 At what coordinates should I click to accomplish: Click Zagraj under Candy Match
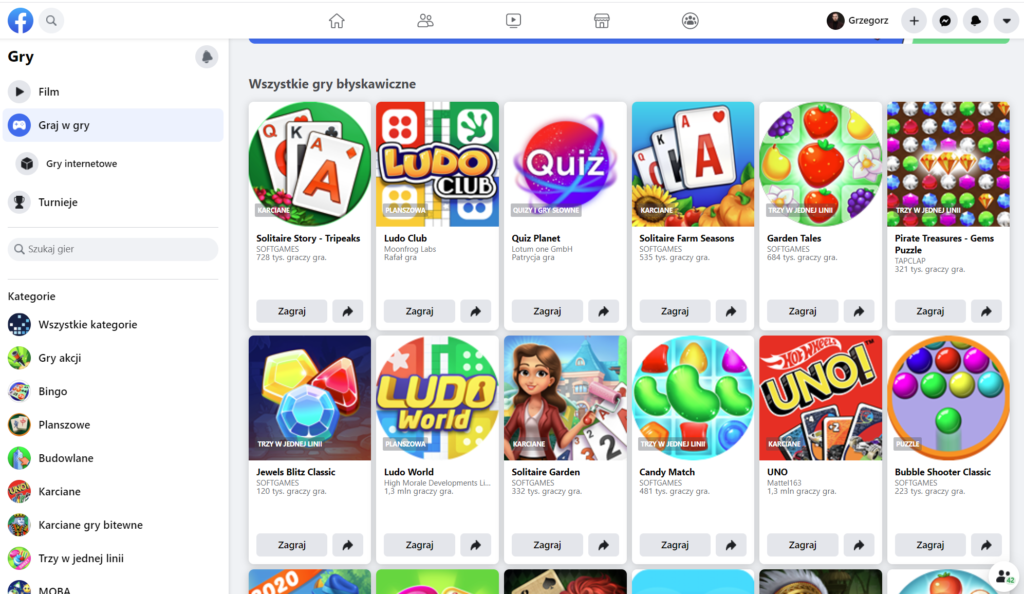coord(675,545)
